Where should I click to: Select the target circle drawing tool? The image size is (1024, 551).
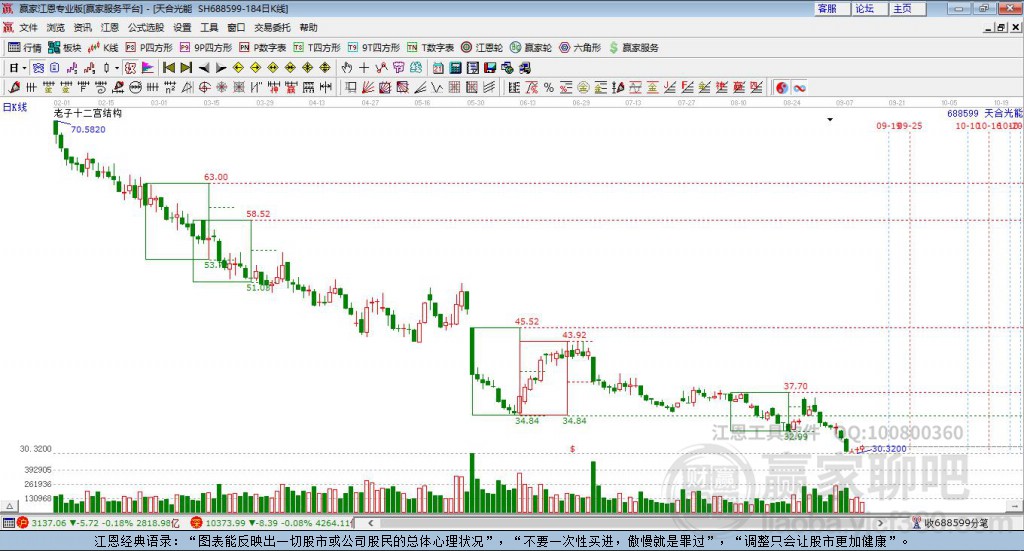click(x=204, y=87)
